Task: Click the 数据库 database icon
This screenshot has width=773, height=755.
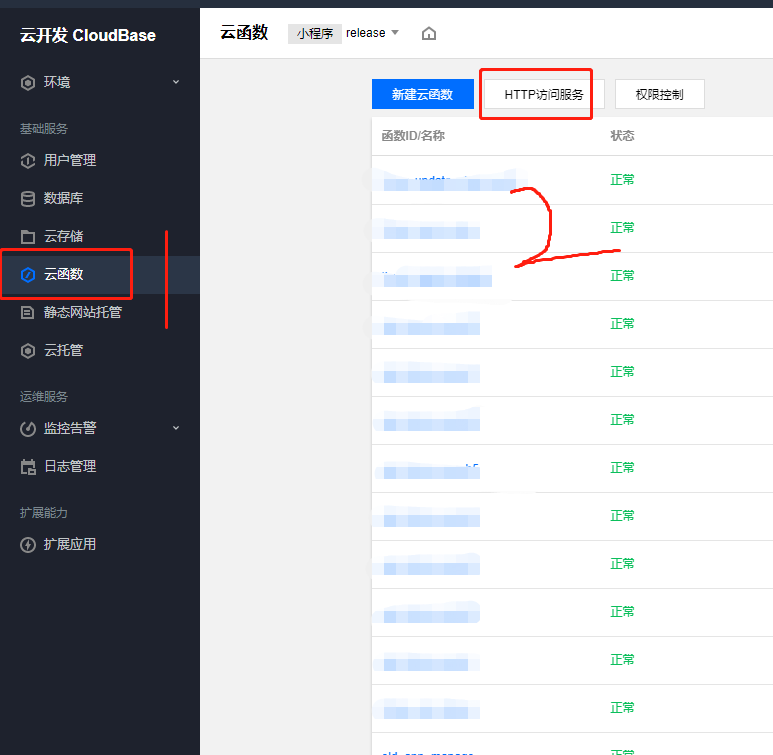Action: click(28, 199)
